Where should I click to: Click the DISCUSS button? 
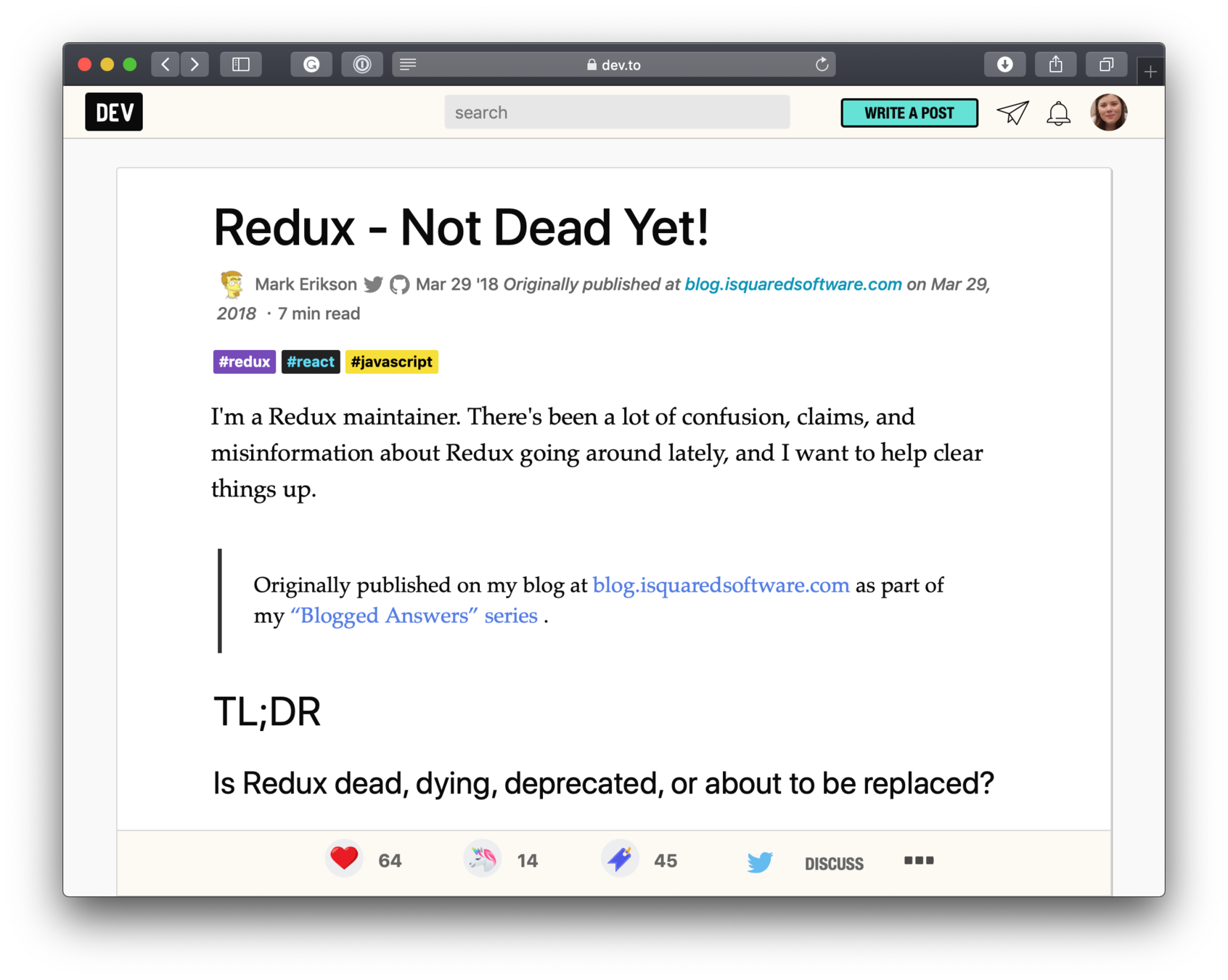tap(834, 863)
